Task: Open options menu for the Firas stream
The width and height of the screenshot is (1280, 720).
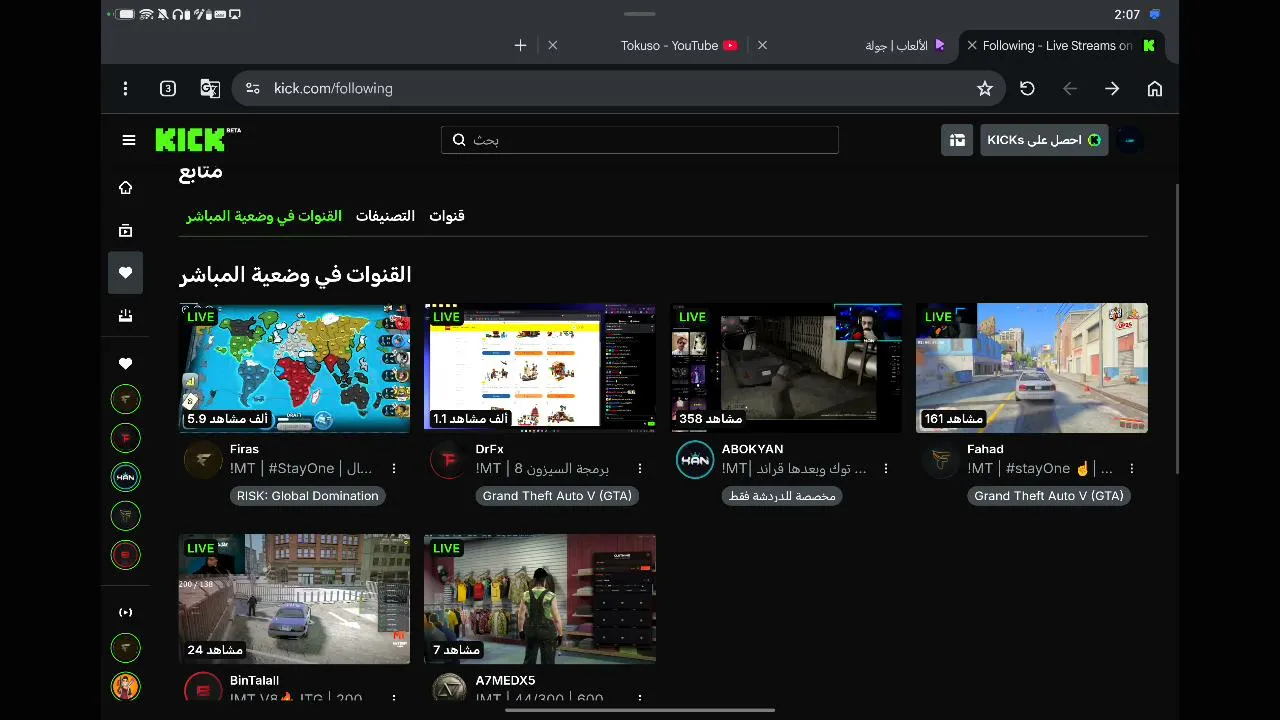Action: point(394,468)
